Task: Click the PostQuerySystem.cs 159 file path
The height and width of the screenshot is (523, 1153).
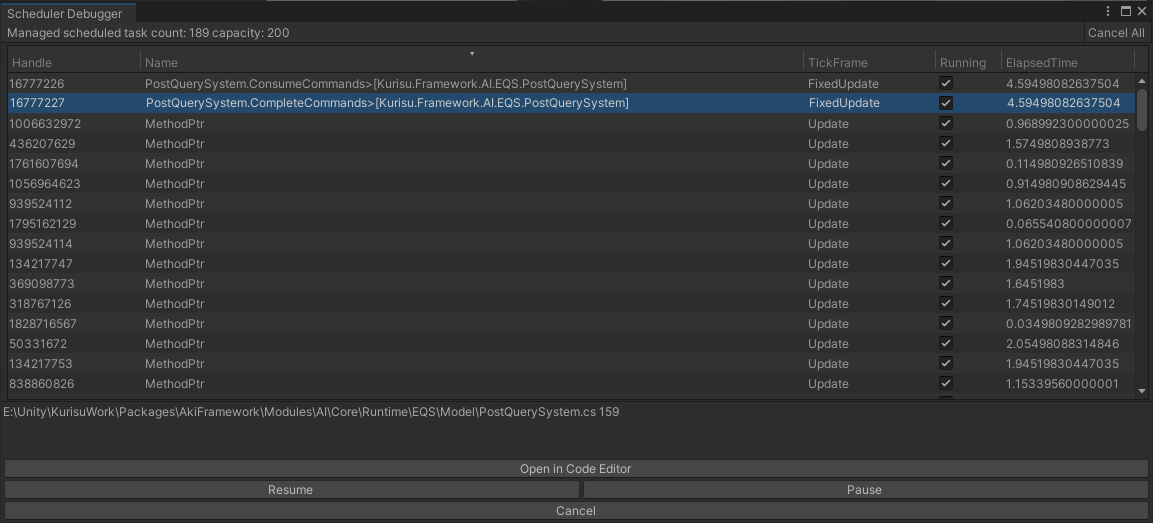Action: (x=311, y=412)
